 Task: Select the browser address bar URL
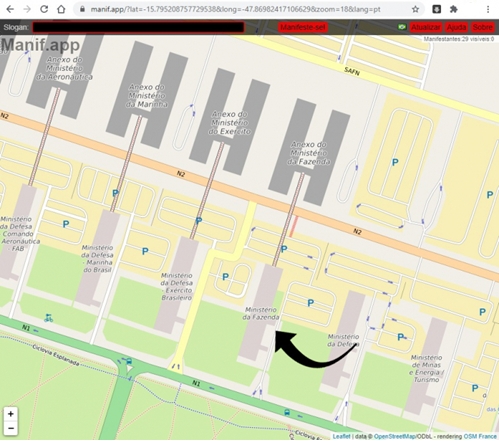point(235,9)
